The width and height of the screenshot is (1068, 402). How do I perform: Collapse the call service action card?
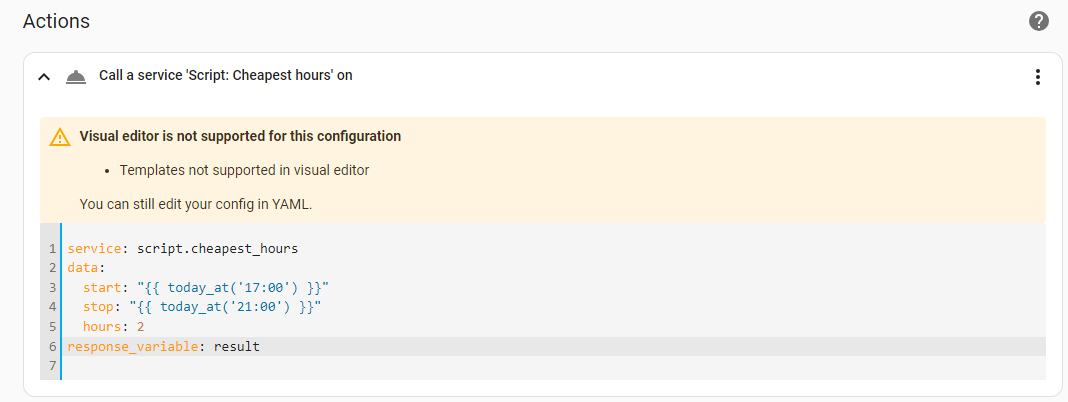pos(44,77)
